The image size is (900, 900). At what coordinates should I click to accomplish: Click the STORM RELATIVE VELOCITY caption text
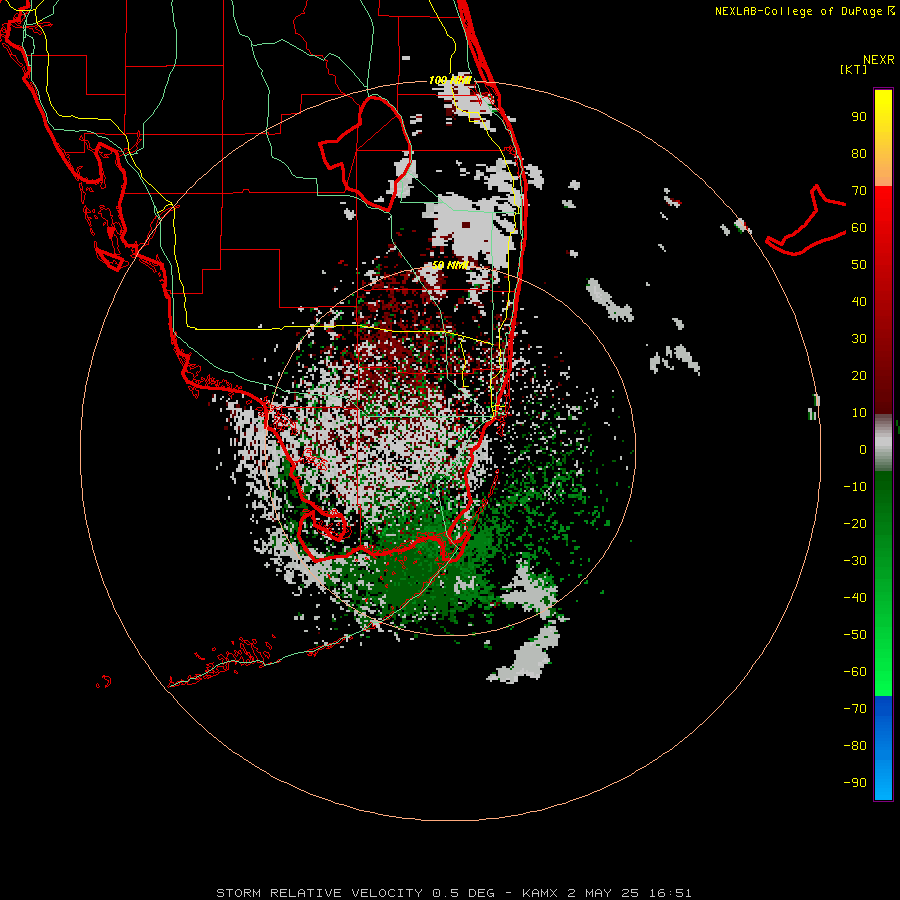[319, 893]
